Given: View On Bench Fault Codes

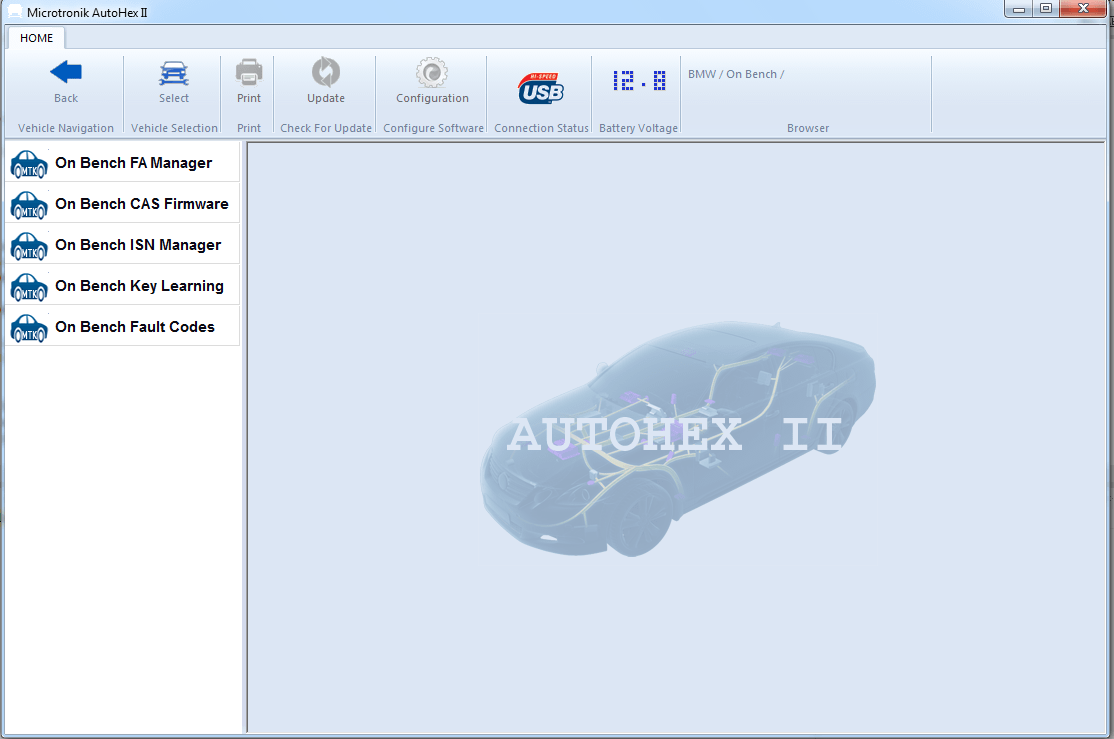Looking at the screenshot, I should click(134, 326).
